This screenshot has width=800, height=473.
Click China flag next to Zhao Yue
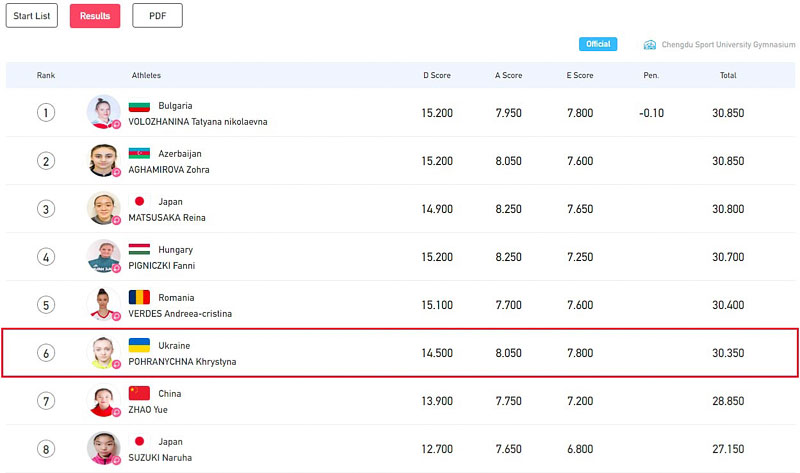coord(139,393)
